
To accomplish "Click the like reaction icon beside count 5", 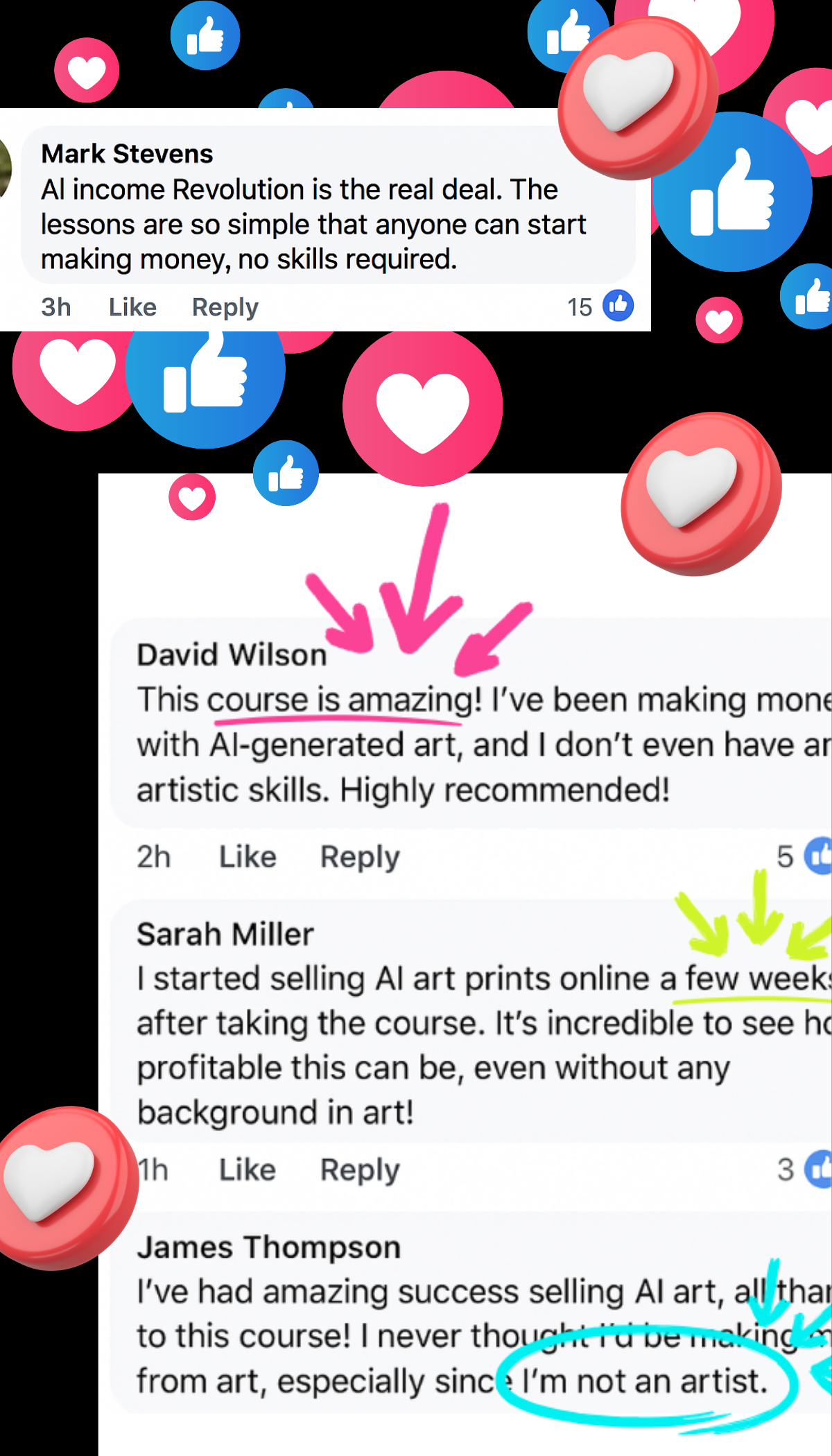I will tap(818, 856).
